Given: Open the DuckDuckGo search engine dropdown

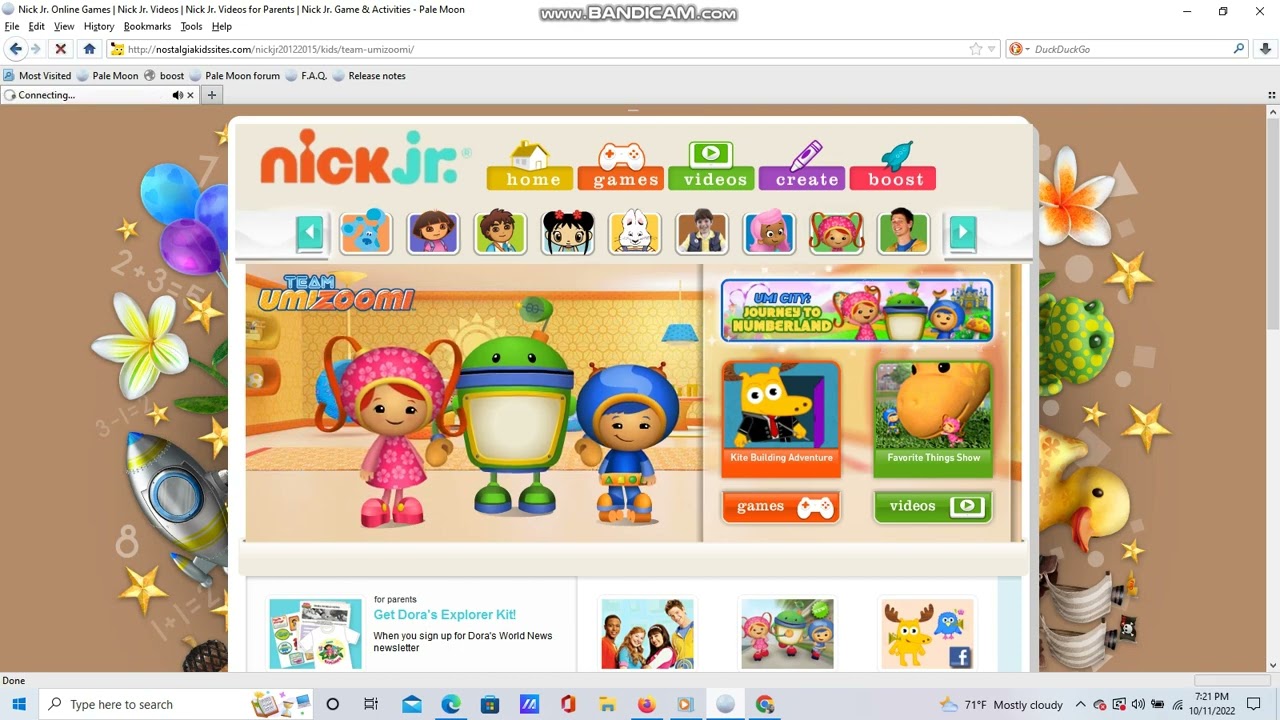Looking at the screenshot, I should click(x=1018, y=49).
